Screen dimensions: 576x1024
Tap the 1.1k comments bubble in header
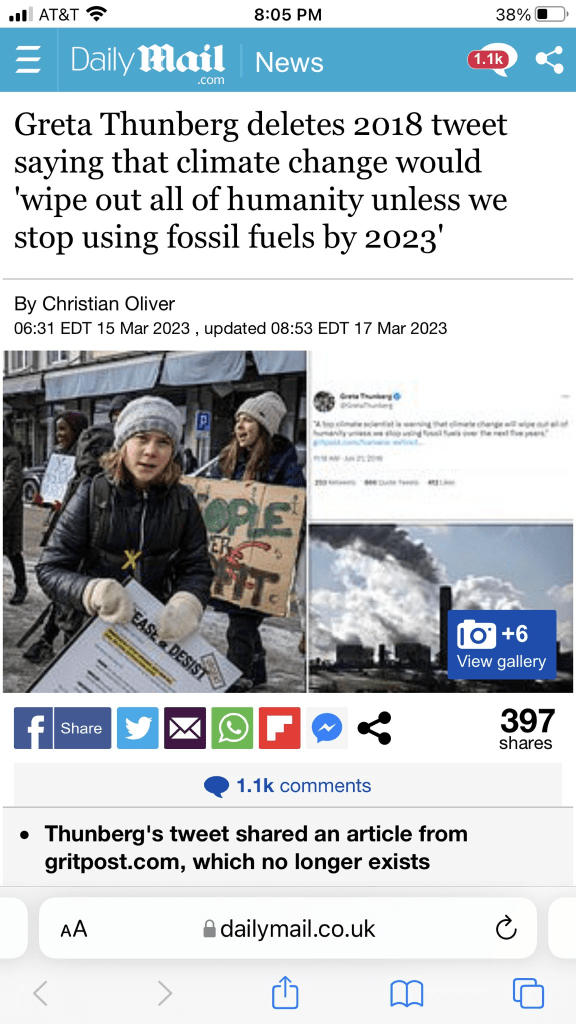pyautogui.click(x=492, y=59)
